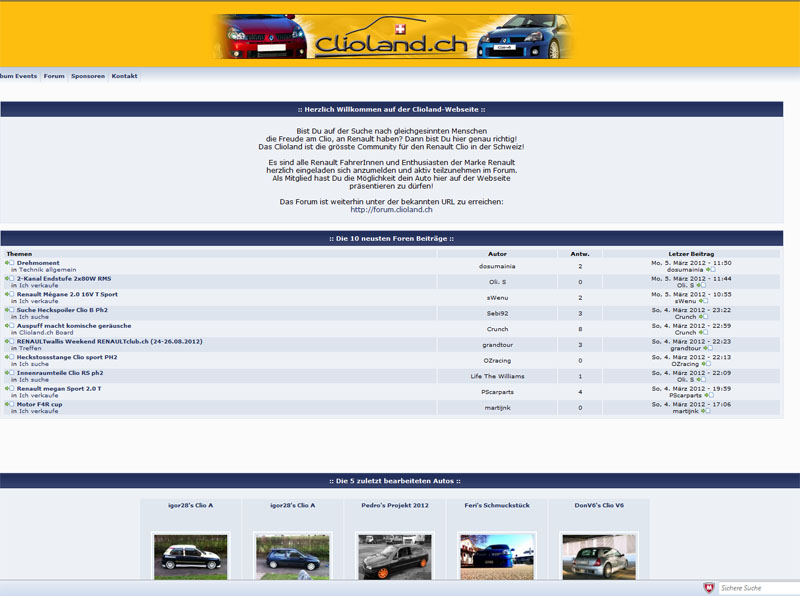Click author OZracing in the Autor column
This screenshot has height=596, width=800.
[x=497, y=360]
